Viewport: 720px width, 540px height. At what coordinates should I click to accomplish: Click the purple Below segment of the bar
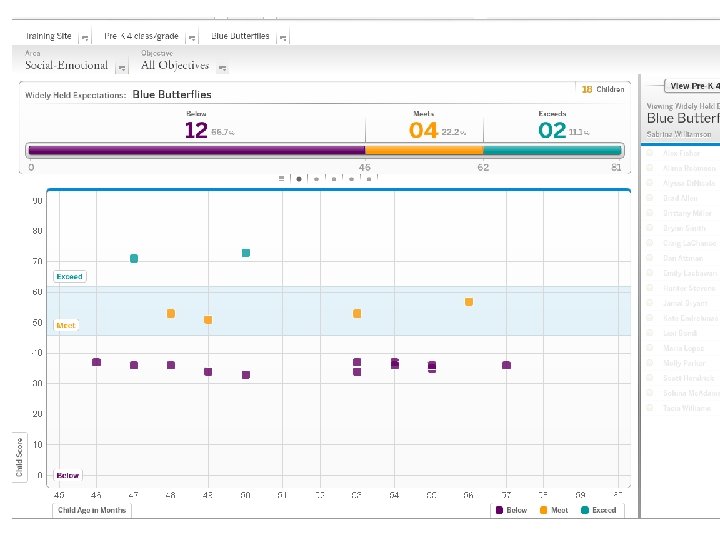[197, 150]
